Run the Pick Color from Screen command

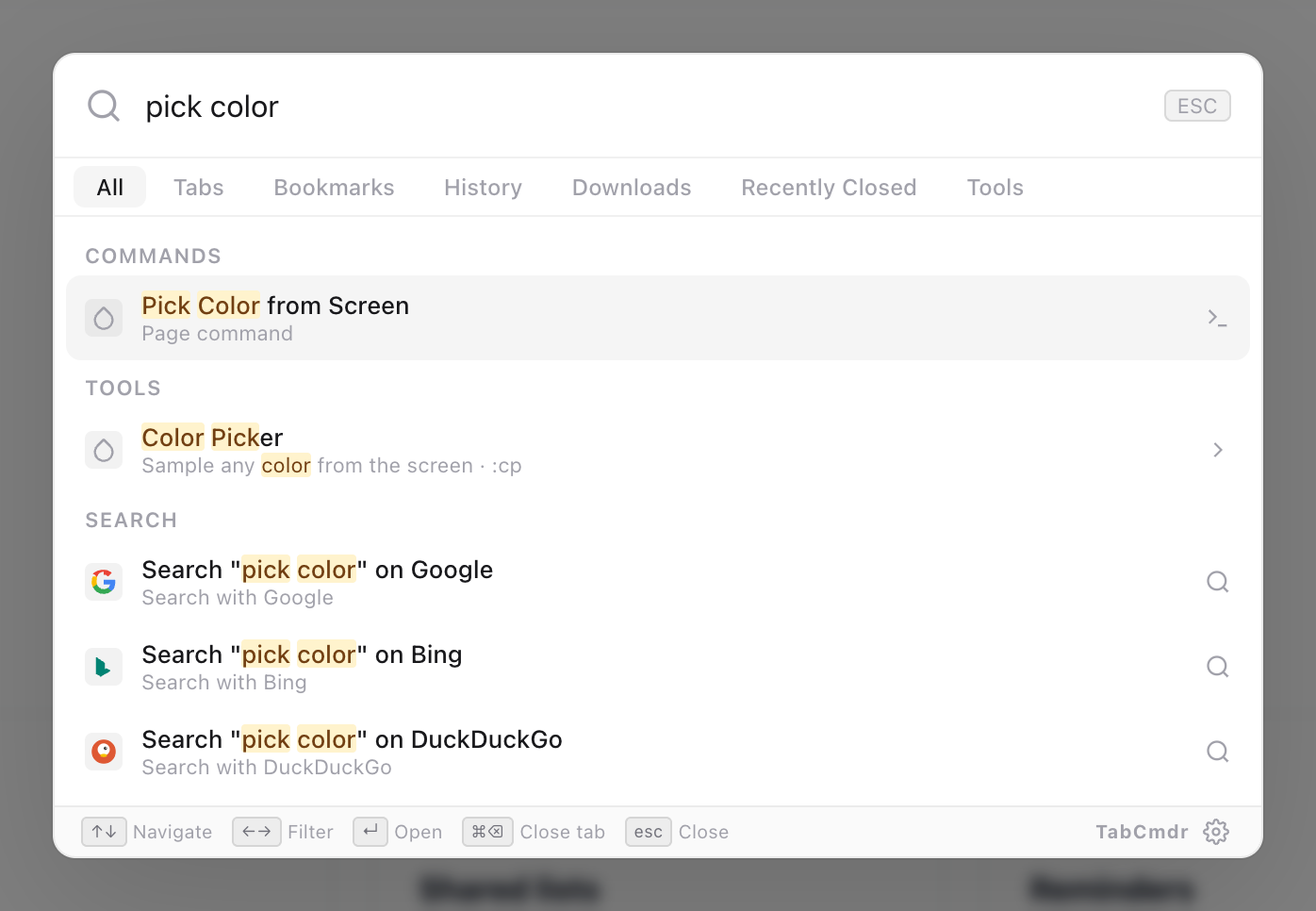coord(658,318)
